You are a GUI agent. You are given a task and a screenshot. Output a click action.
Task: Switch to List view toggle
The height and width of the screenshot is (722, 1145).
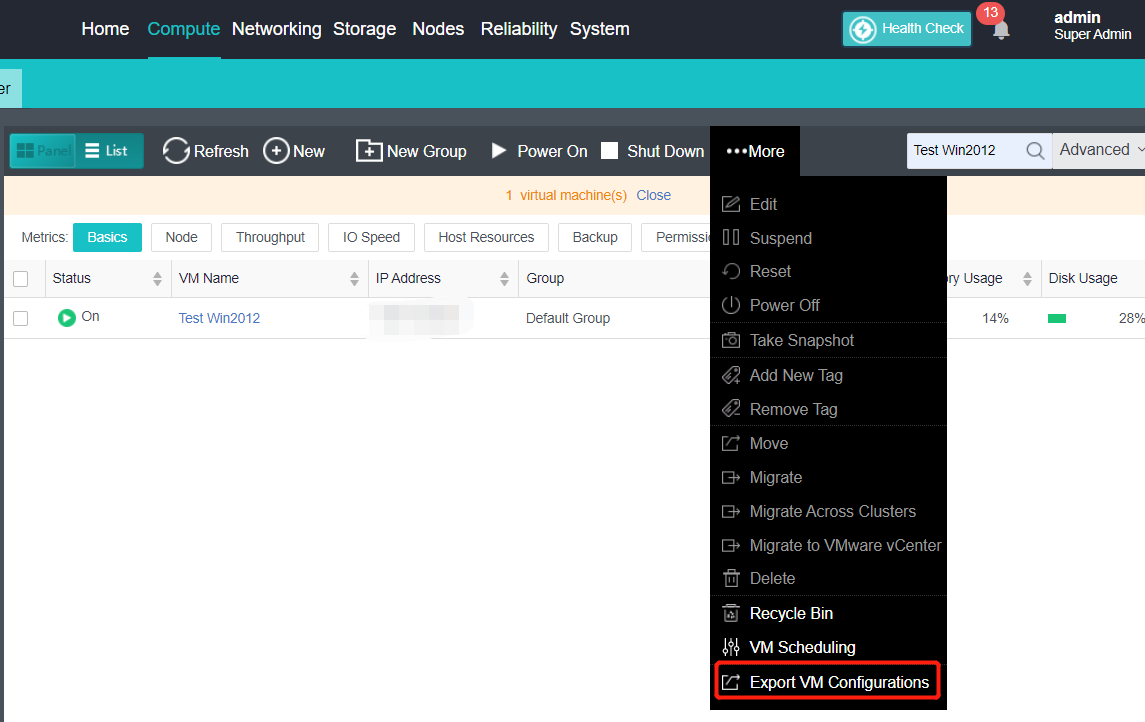107,151
